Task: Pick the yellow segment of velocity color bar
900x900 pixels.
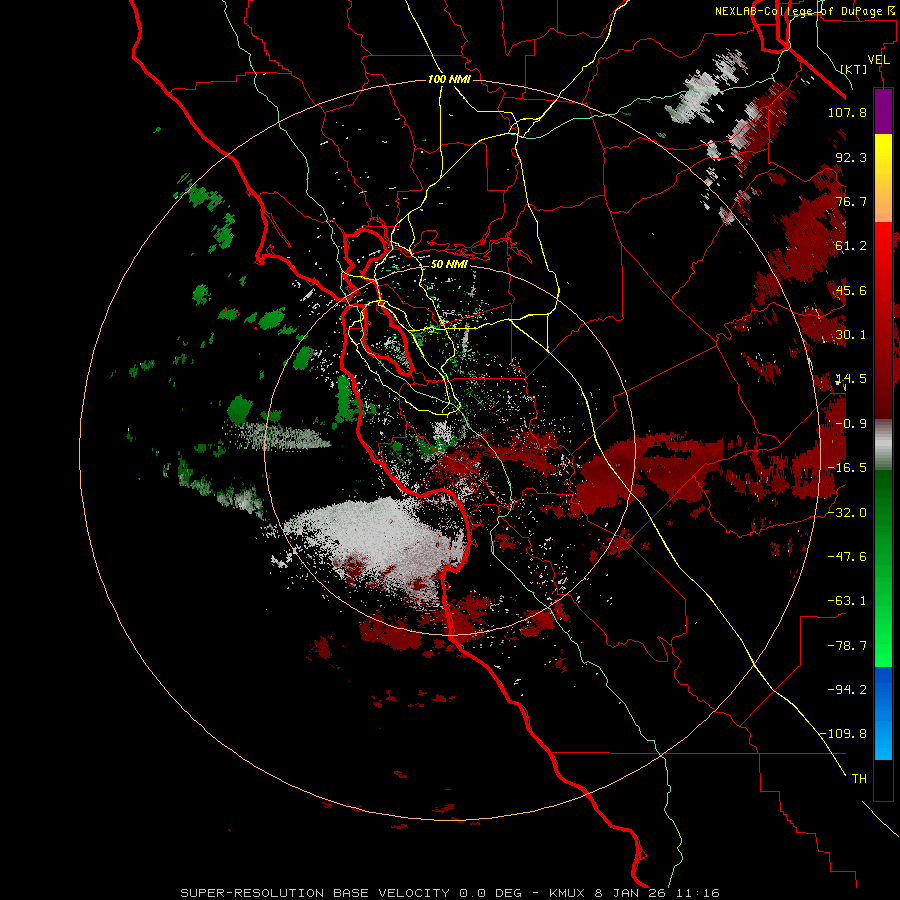Action: [x=883, y=152]
